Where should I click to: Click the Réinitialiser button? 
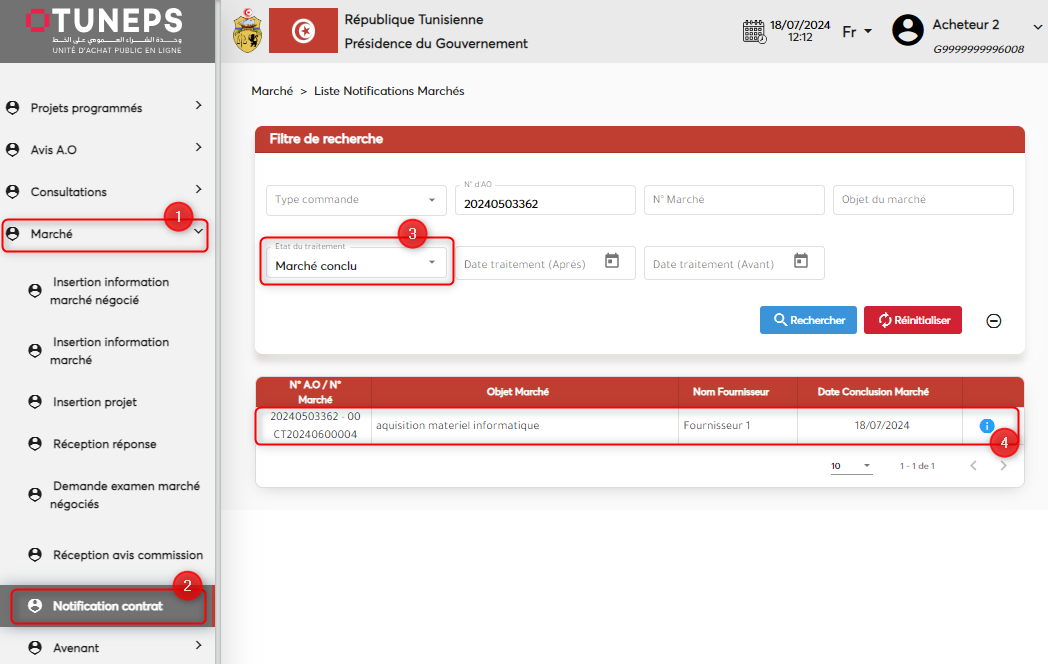(912, 320)
